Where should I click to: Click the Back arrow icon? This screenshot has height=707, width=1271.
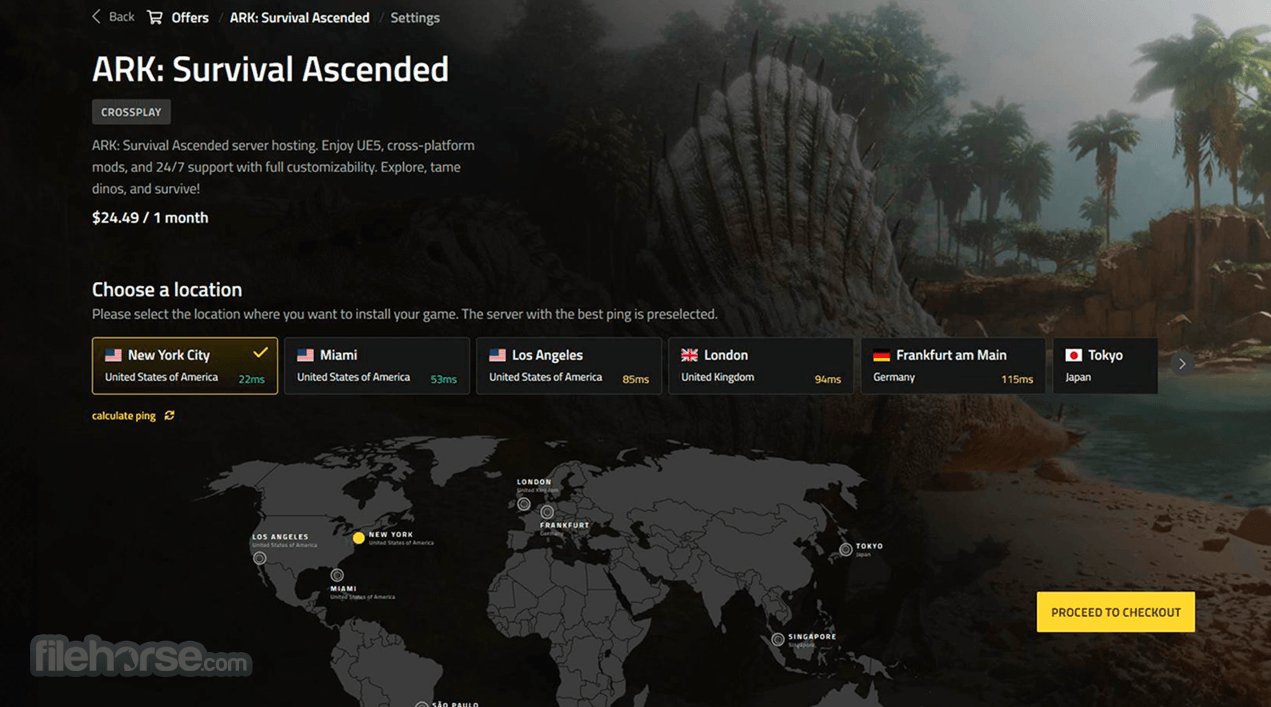97,17
